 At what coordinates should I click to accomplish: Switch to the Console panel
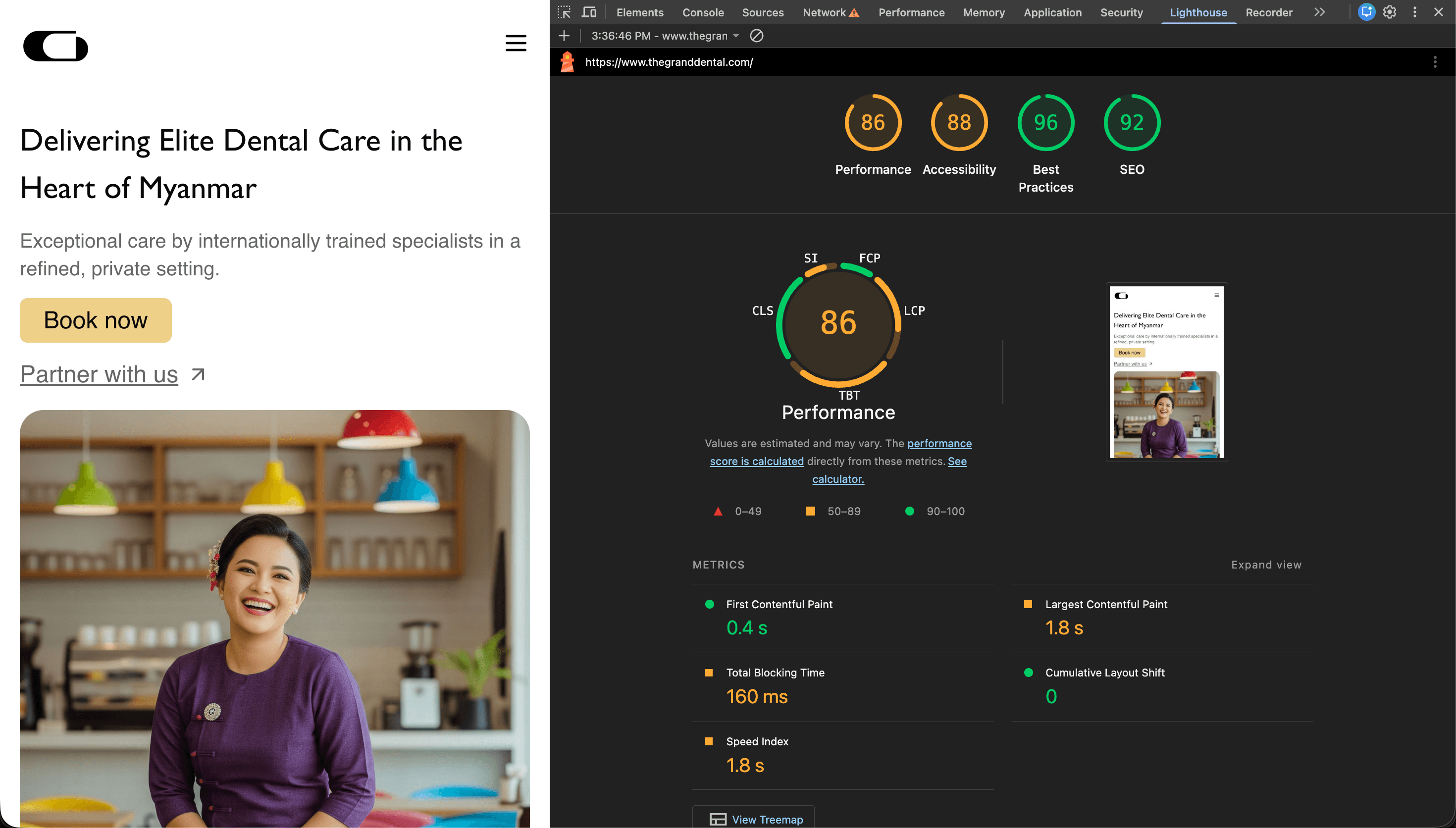pos(703,12)
